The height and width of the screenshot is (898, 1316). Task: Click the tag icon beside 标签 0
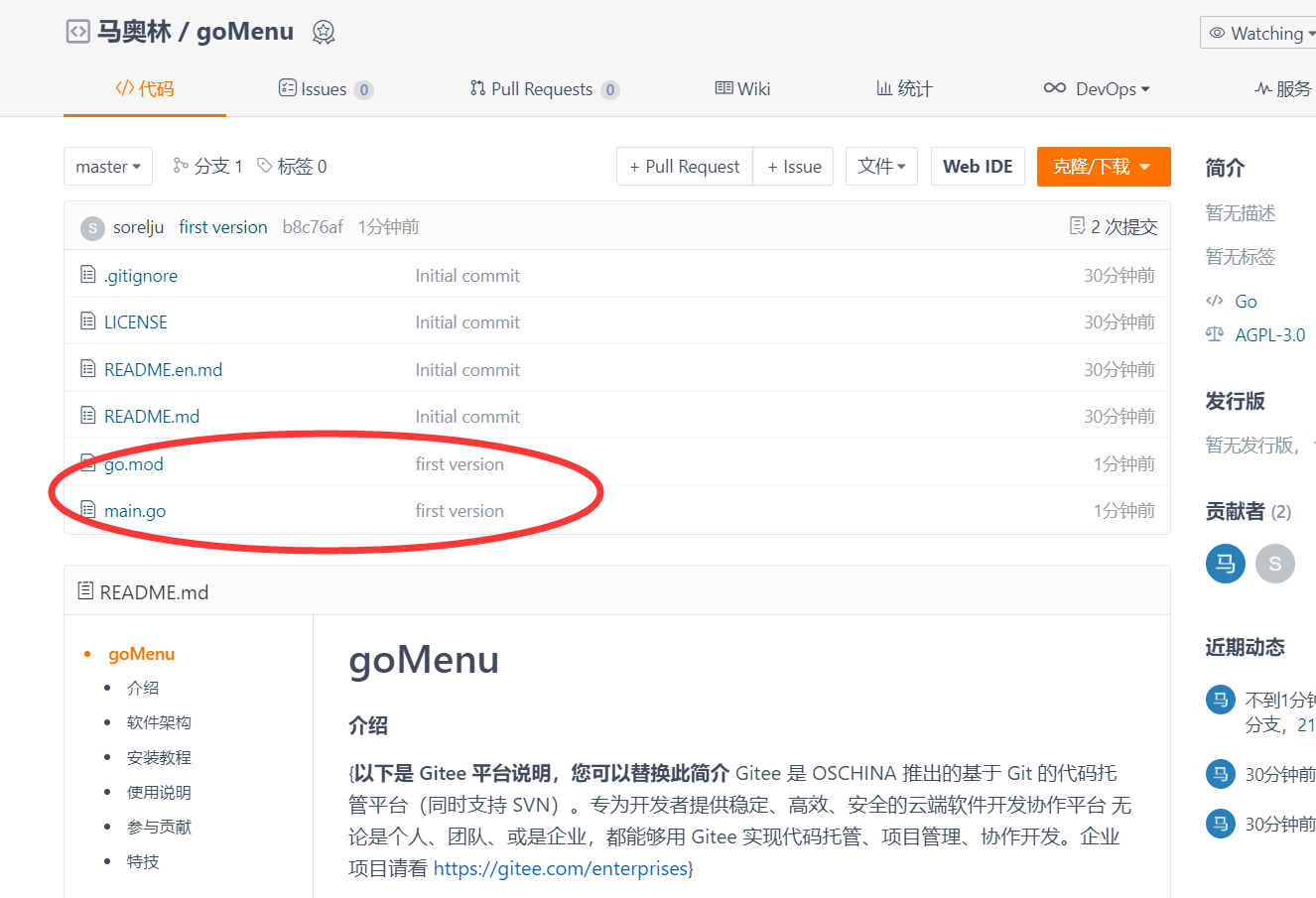265,166
